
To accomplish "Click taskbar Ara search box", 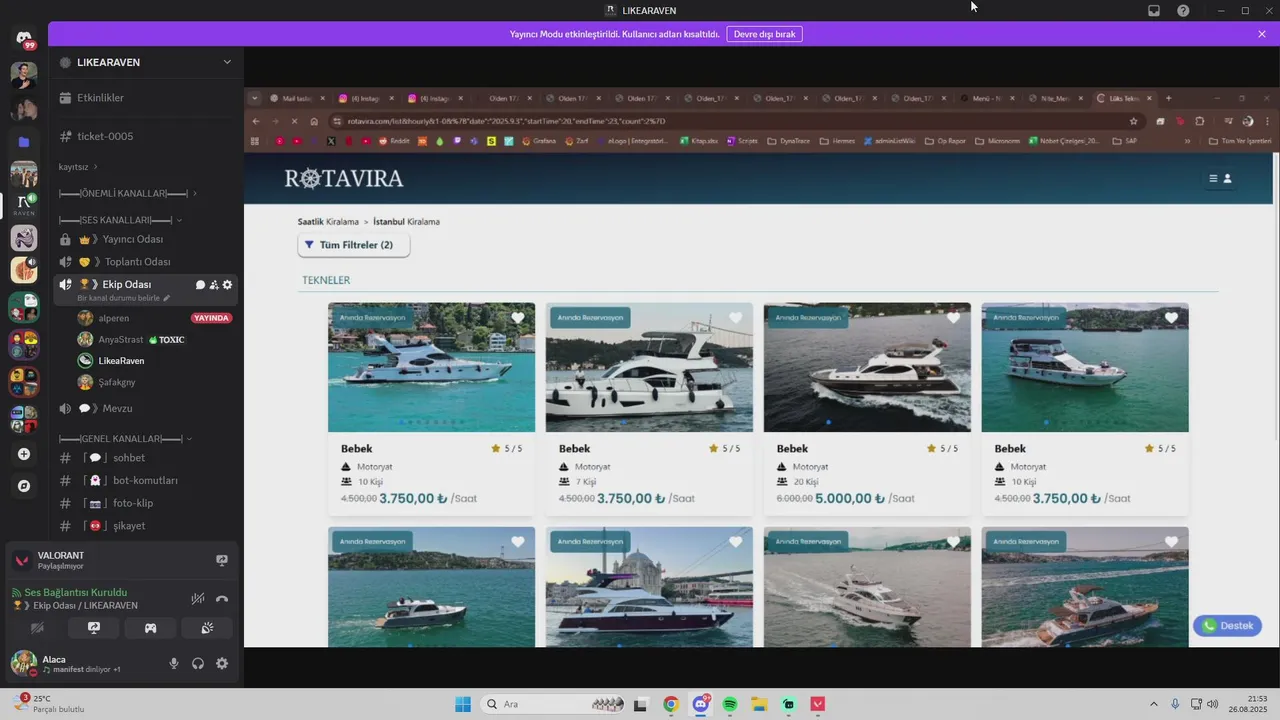I will click(x=552, y=704).
